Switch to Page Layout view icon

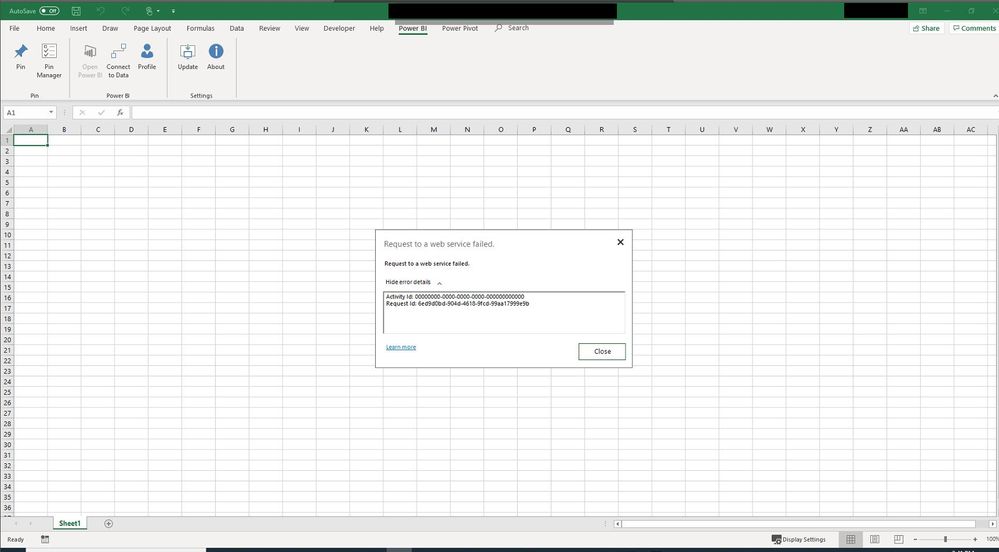pos(875,539)
